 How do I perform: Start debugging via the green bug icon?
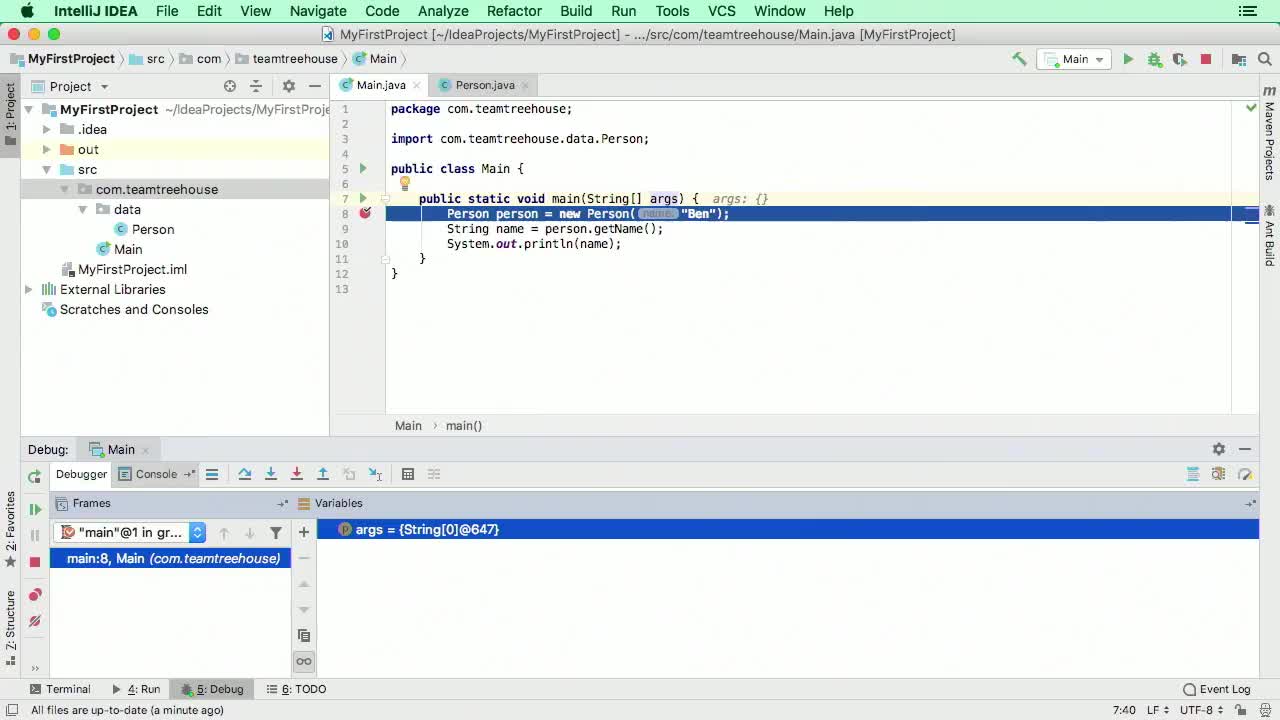click(1155, 59)
